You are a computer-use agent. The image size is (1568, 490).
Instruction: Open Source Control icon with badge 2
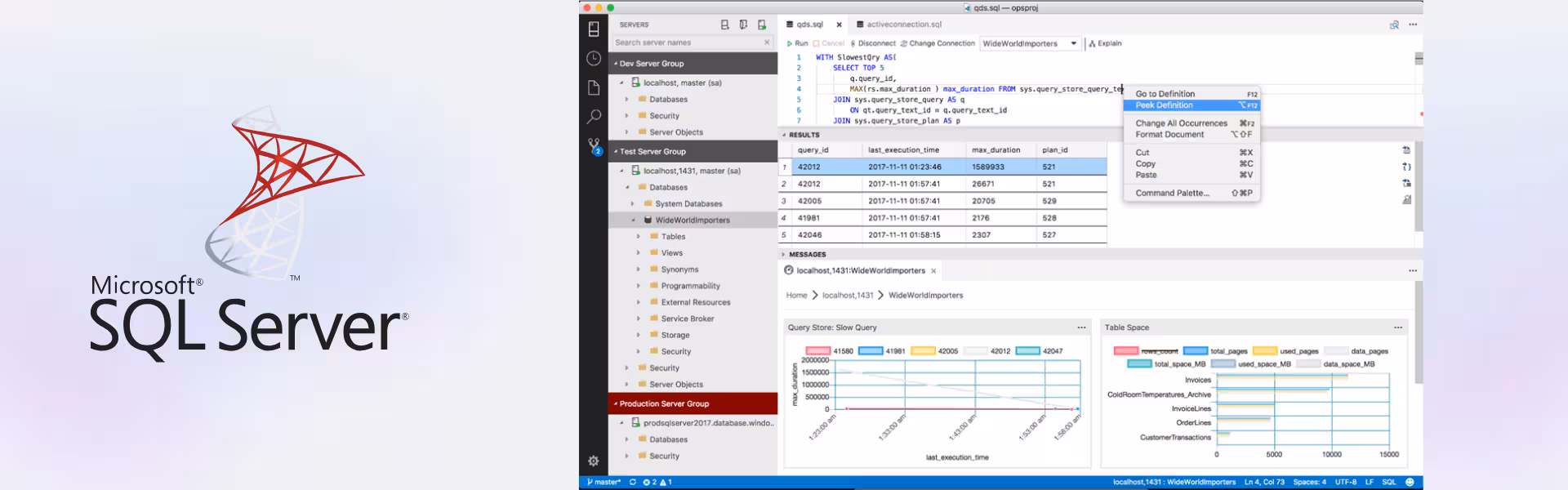tap(595, 146)
